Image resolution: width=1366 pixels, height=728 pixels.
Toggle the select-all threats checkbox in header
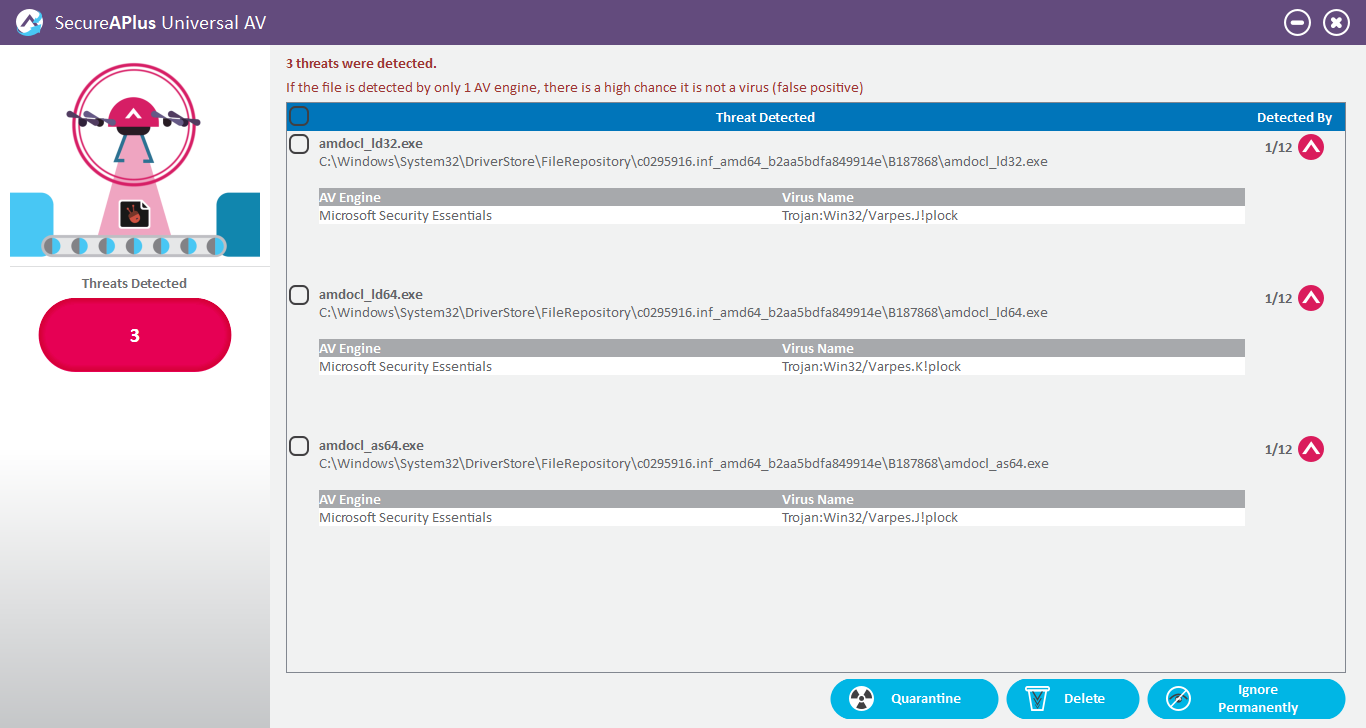[x=299, y=116]
